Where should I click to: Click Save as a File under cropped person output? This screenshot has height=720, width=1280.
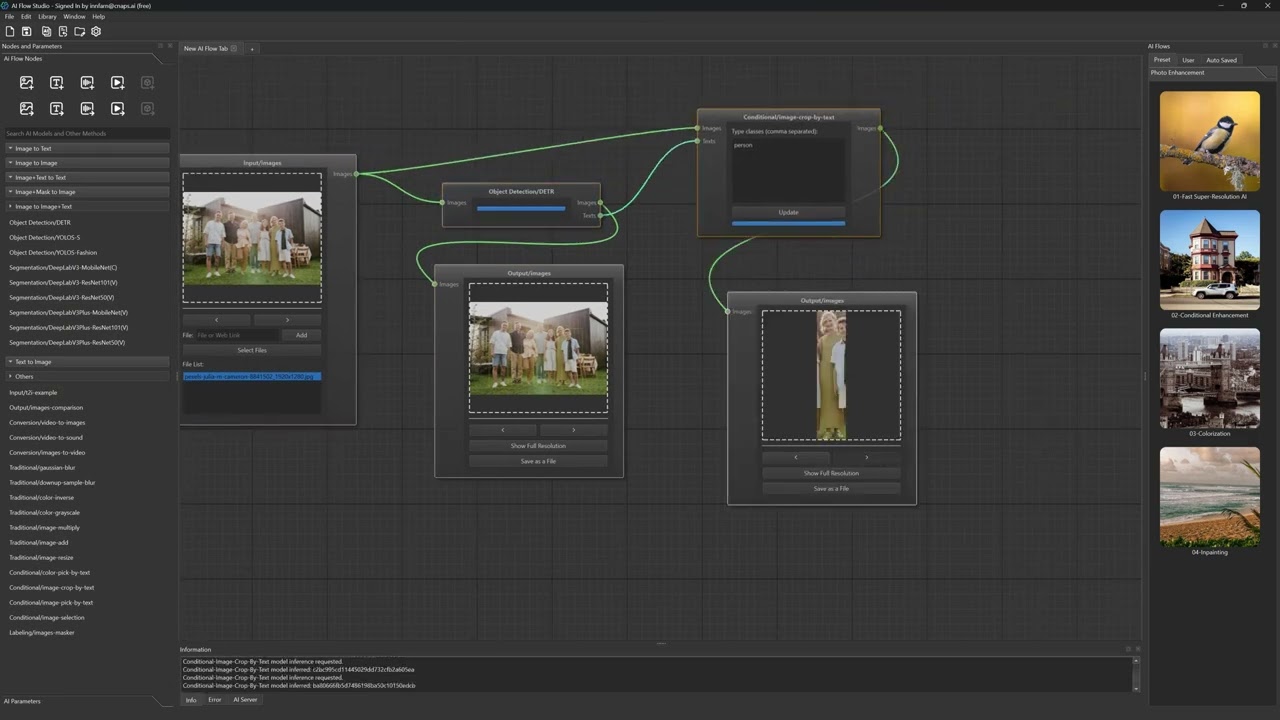tap(831, 489)
